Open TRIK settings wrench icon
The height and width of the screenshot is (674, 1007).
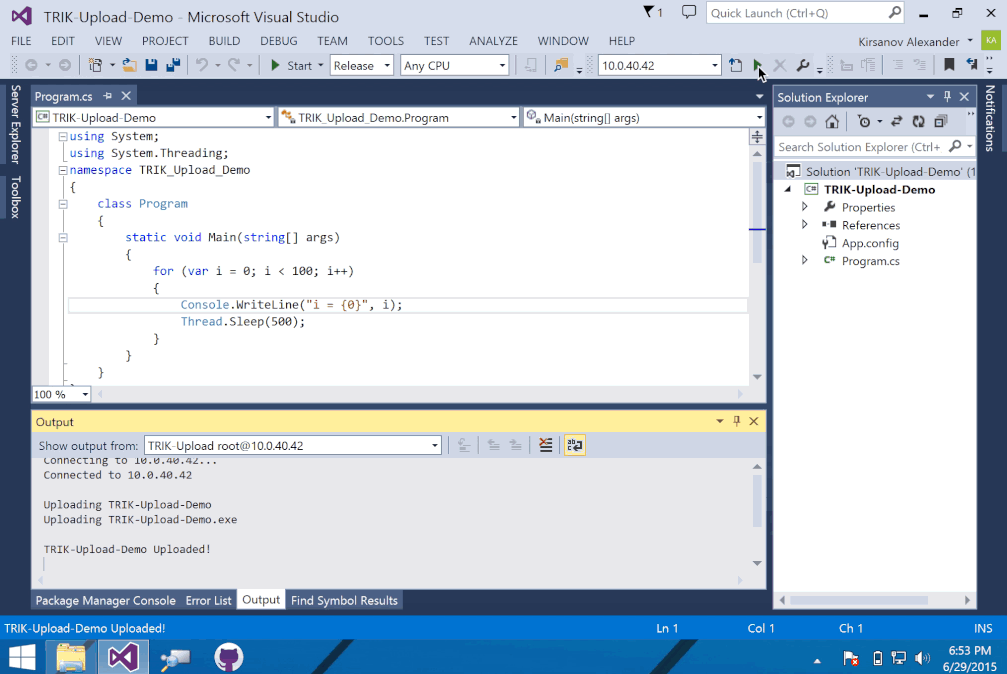click(x=802, y=65)
